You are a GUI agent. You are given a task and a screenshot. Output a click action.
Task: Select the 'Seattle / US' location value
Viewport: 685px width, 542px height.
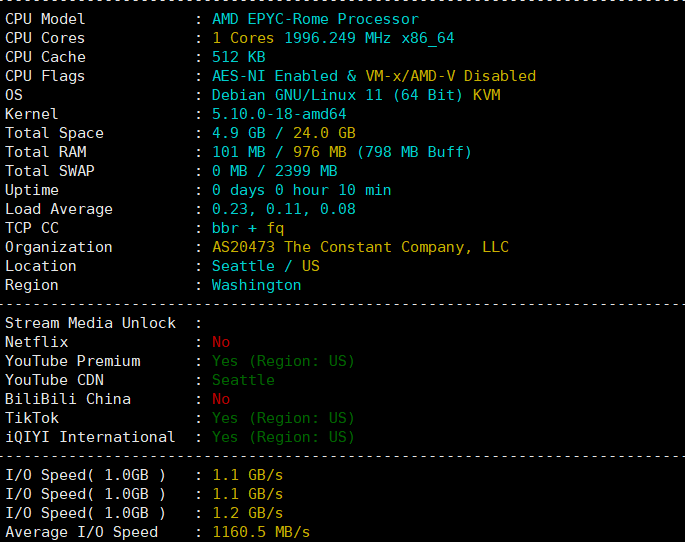pos(266,266)
